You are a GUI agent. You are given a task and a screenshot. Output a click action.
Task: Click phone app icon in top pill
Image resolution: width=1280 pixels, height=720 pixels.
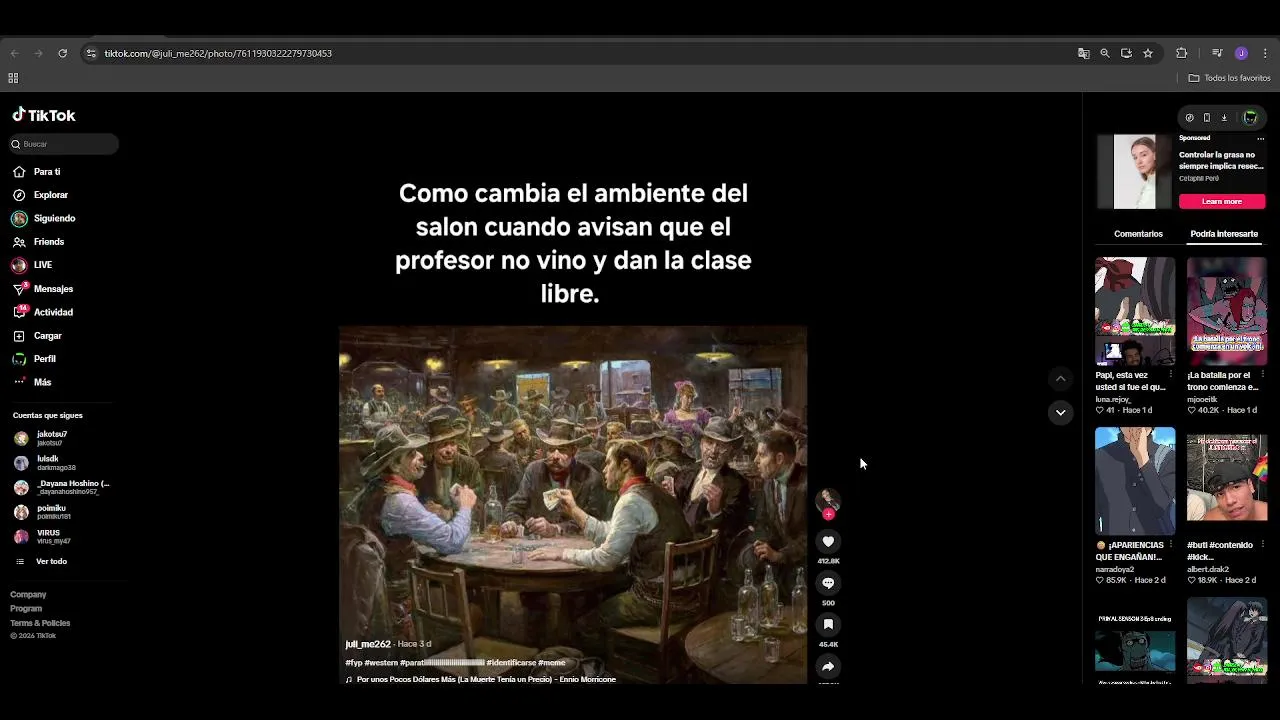1206,118
